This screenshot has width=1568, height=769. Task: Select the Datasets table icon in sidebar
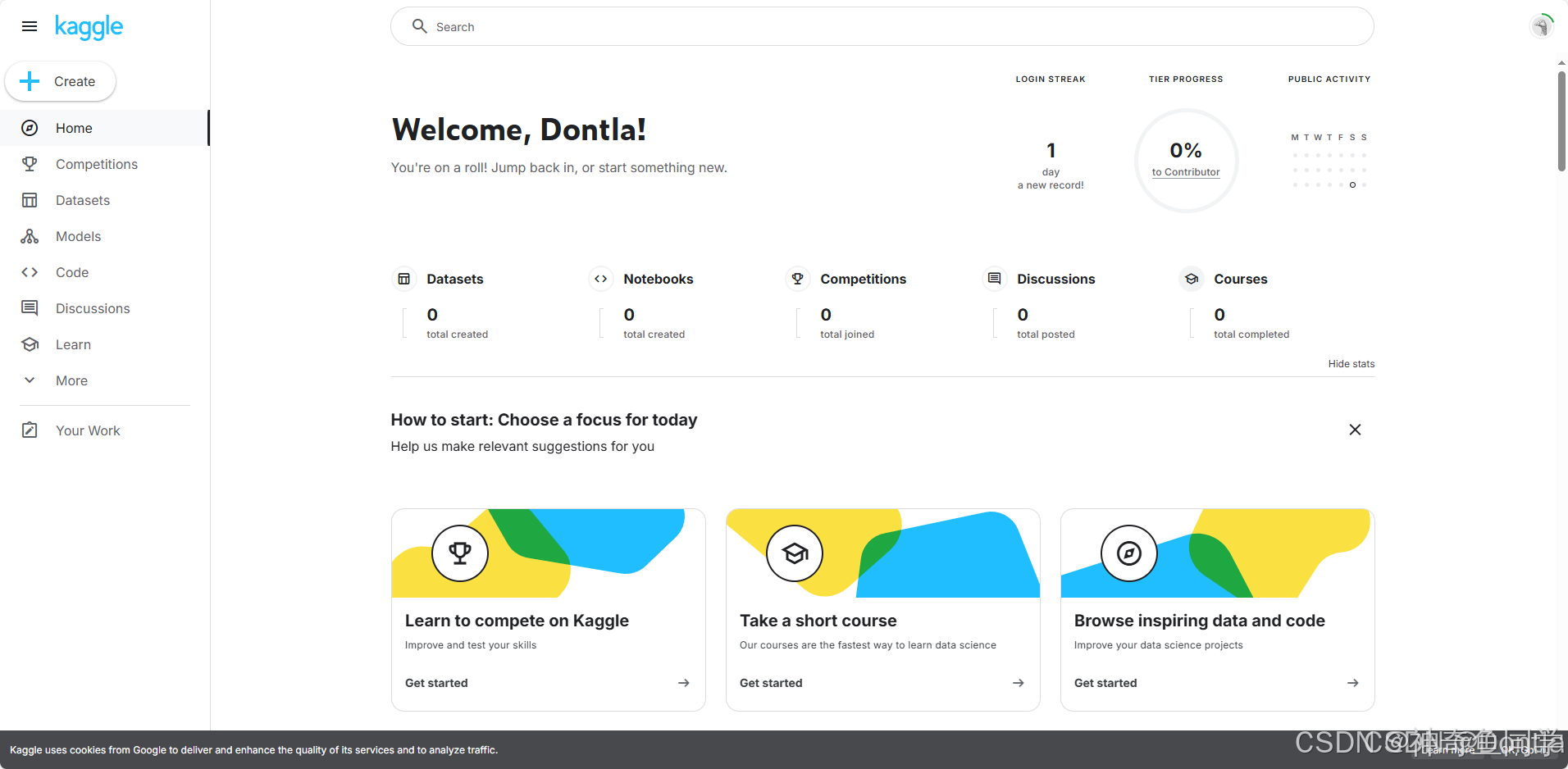pos(30,200)
